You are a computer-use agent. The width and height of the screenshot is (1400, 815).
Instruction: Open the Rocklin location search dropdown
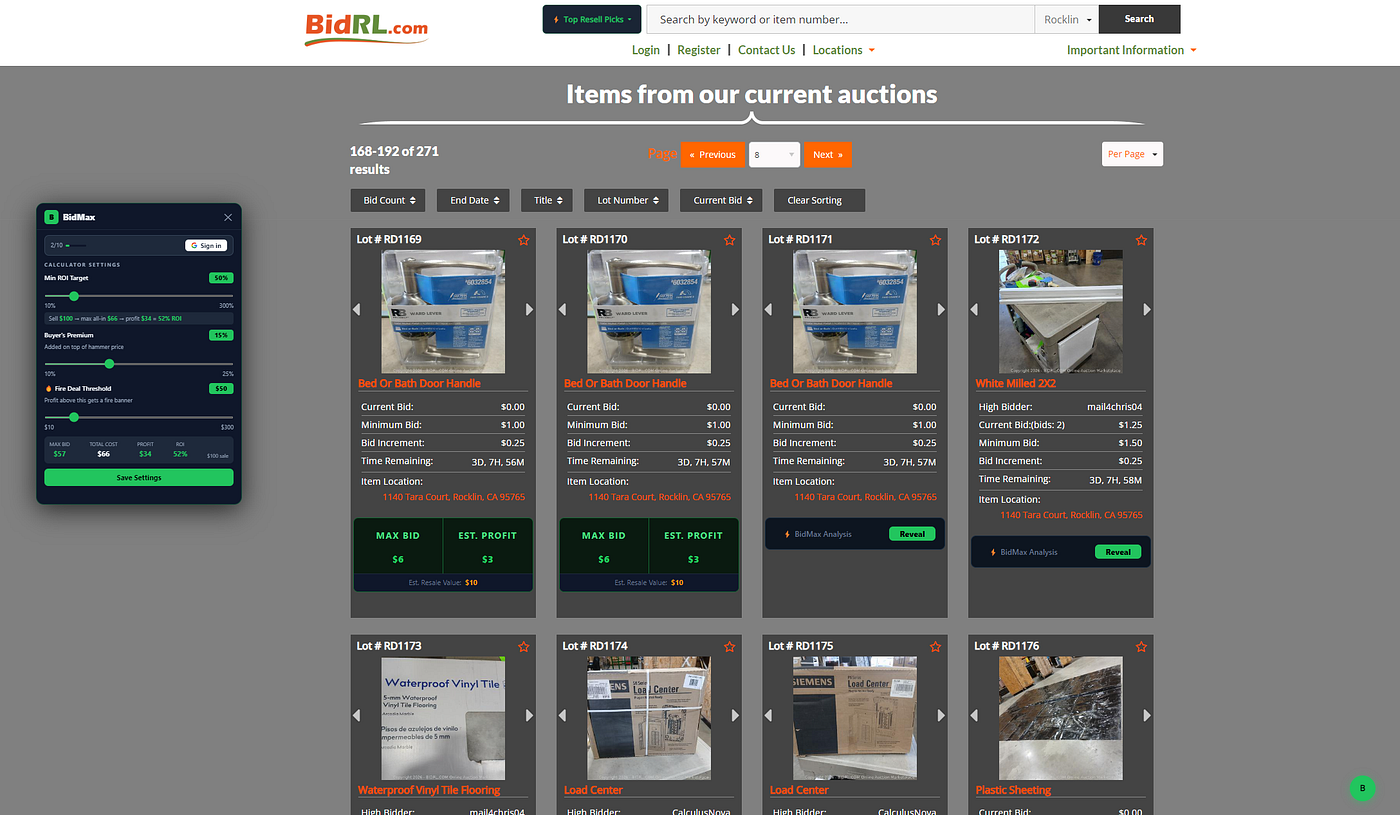click(1067, 19)
